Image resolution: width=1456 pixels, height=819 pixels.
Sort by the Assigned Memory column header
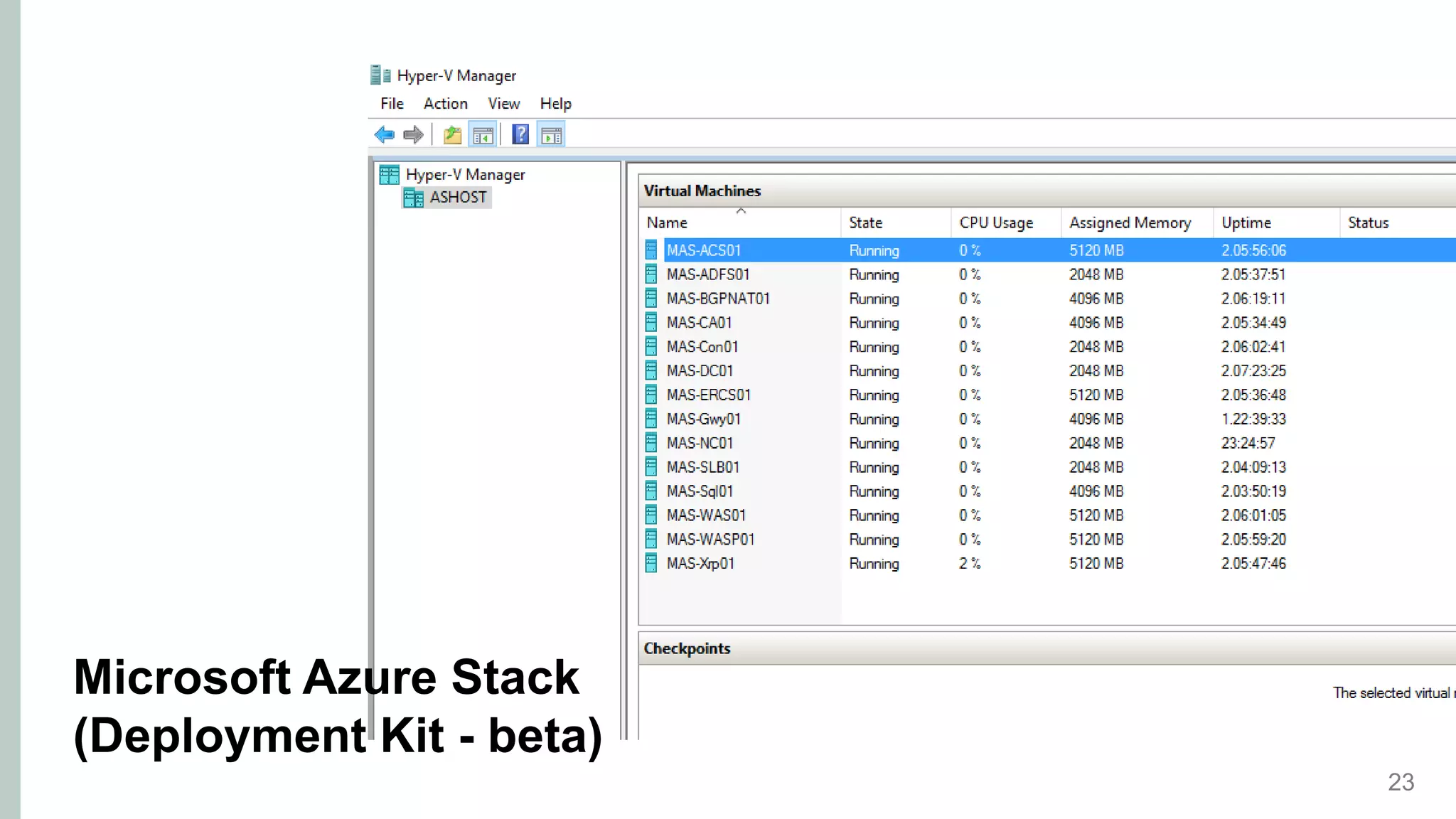(1137, 223)
